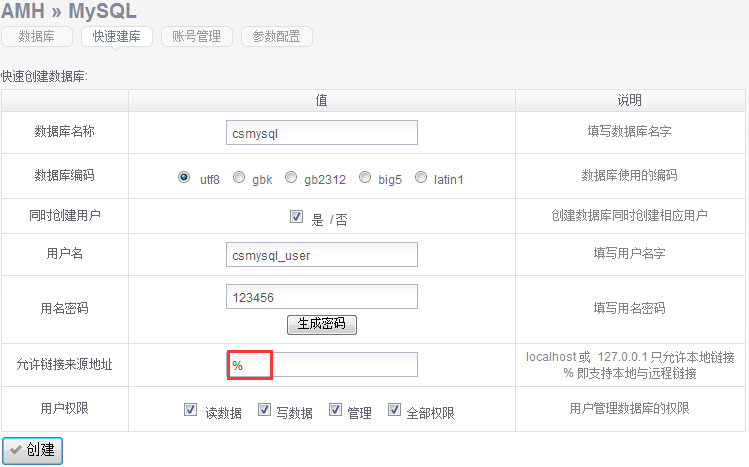Go to the 参数配置 tab
Viewport: 749px width, 467px height.
tap(277, 36)
